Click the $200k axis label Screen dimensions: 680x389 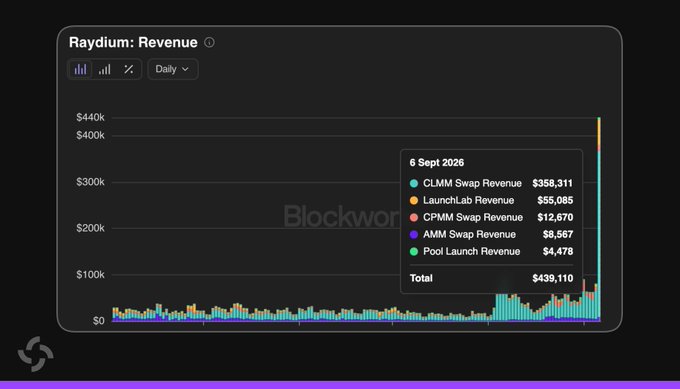click(90, 228)
